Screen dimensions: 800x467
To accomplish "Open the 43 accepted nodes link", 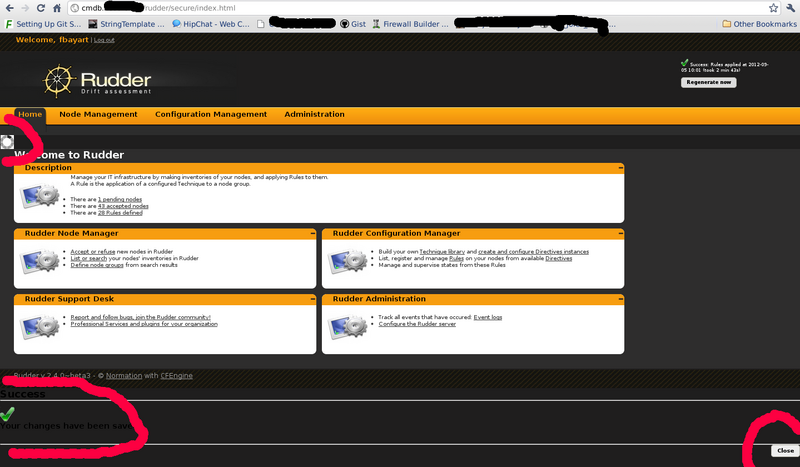I will 123,206.
